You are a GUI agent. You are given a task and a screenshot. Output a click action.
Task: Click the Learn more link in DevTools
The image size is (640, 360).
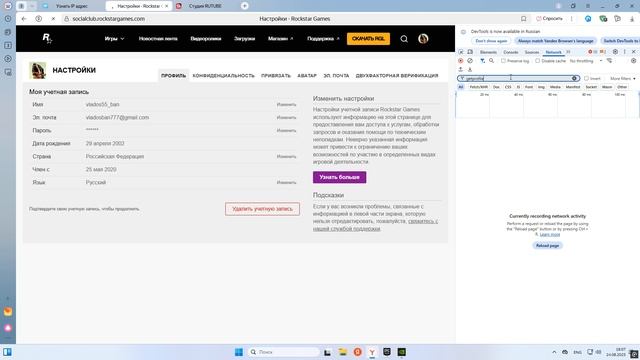550,235
